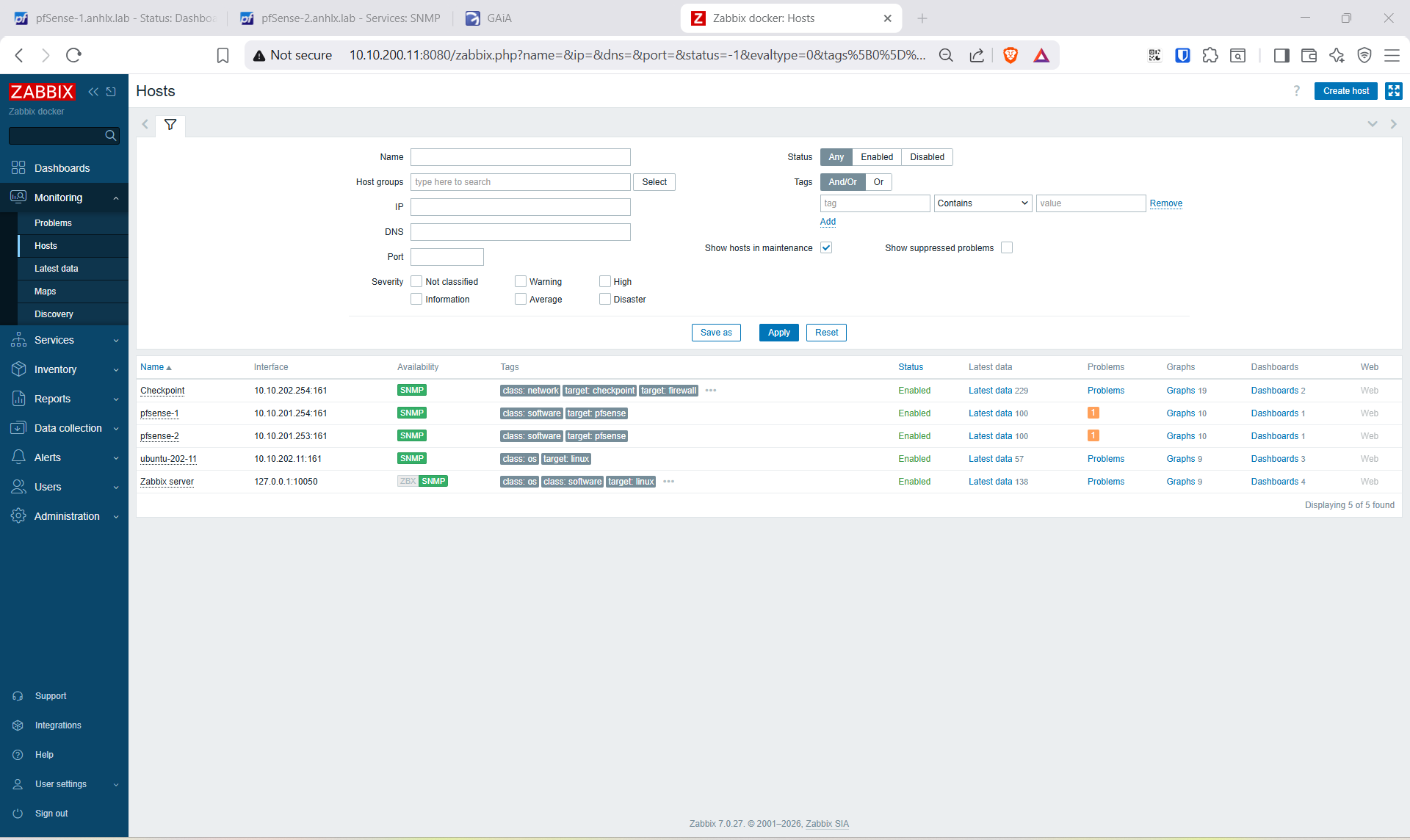Uncheck Show hosts in maintenance

(826, 248)
